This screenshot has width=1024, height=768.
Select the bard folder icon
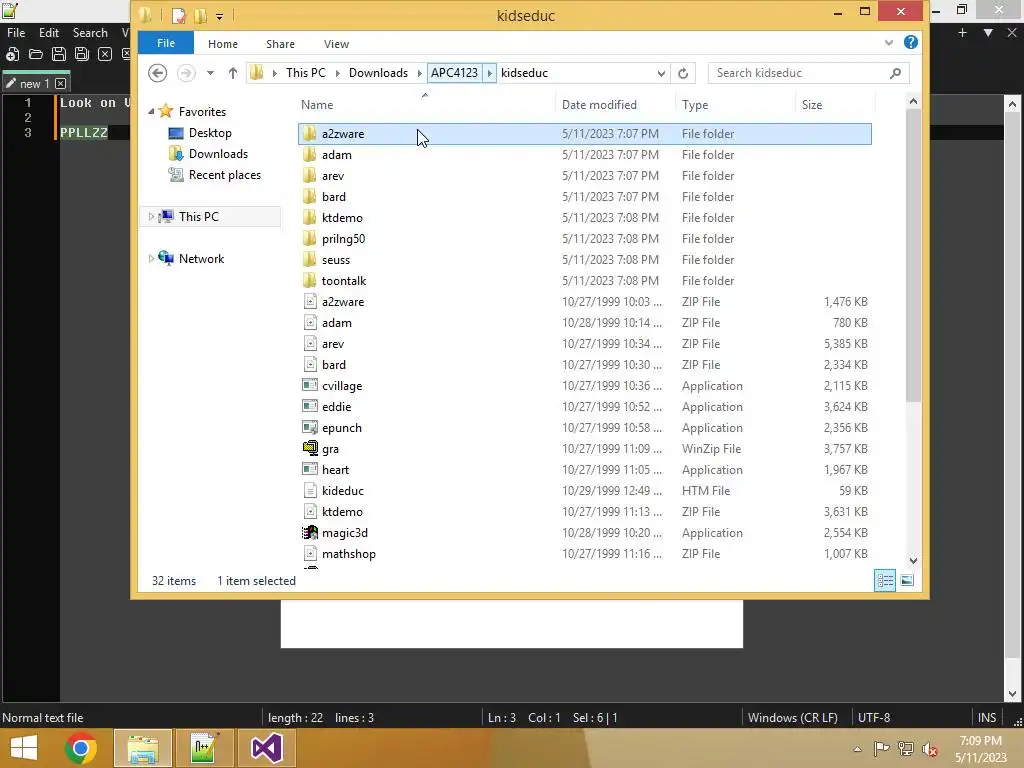tap(310, 197)
